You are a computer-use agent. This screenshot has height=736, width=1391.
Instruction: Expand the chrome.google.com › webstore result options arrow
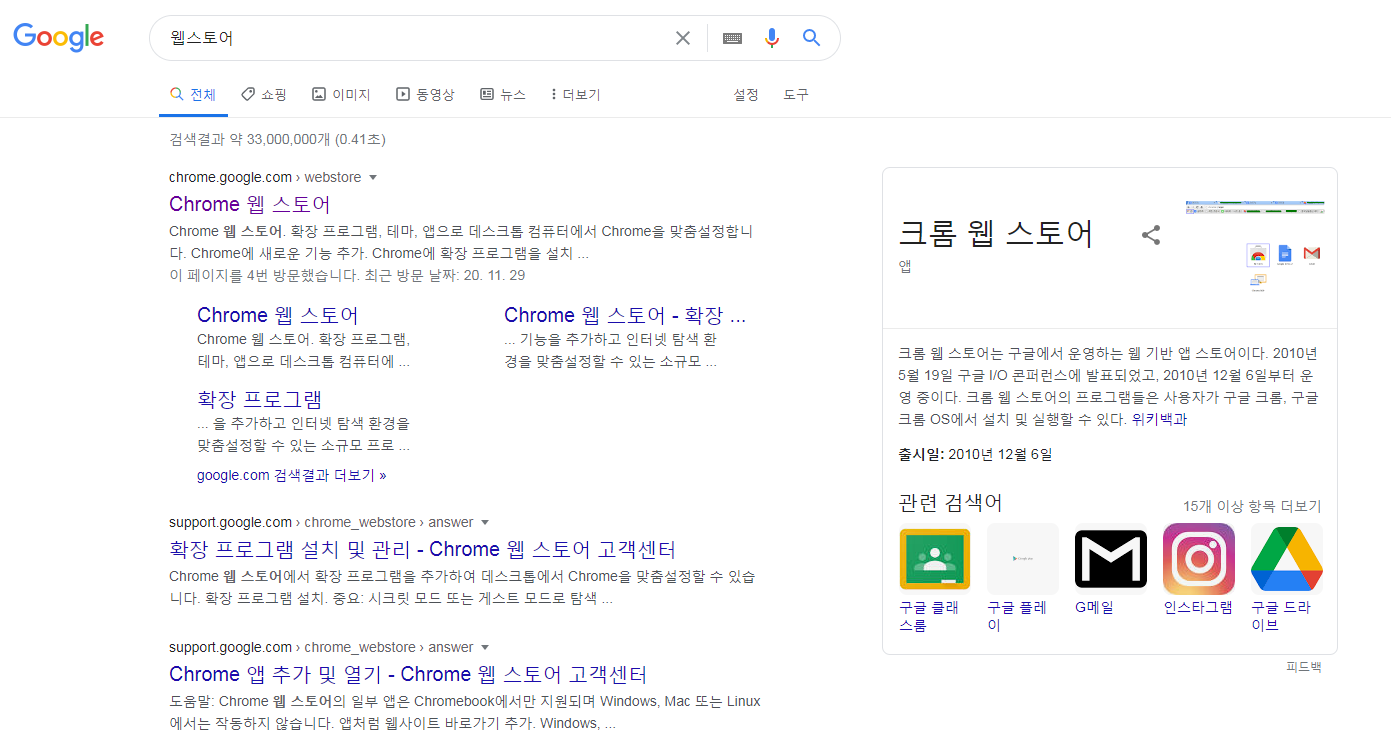373,178
